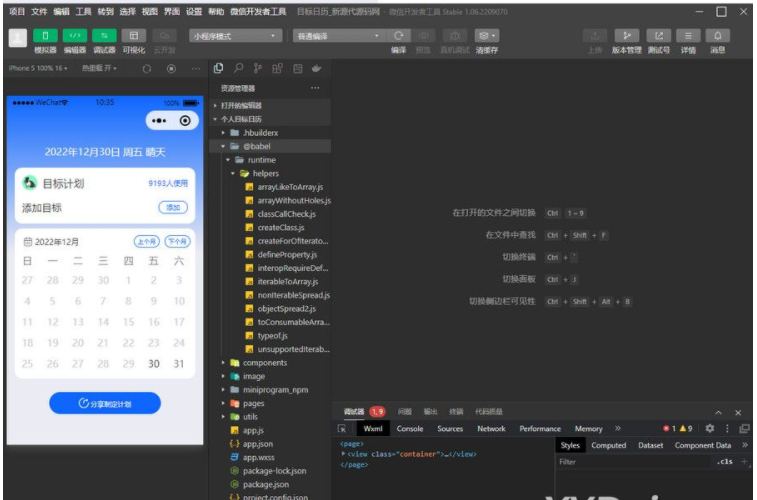Open the visualization mode icon
Screen dimensions: 757x500
pos(134,36)
